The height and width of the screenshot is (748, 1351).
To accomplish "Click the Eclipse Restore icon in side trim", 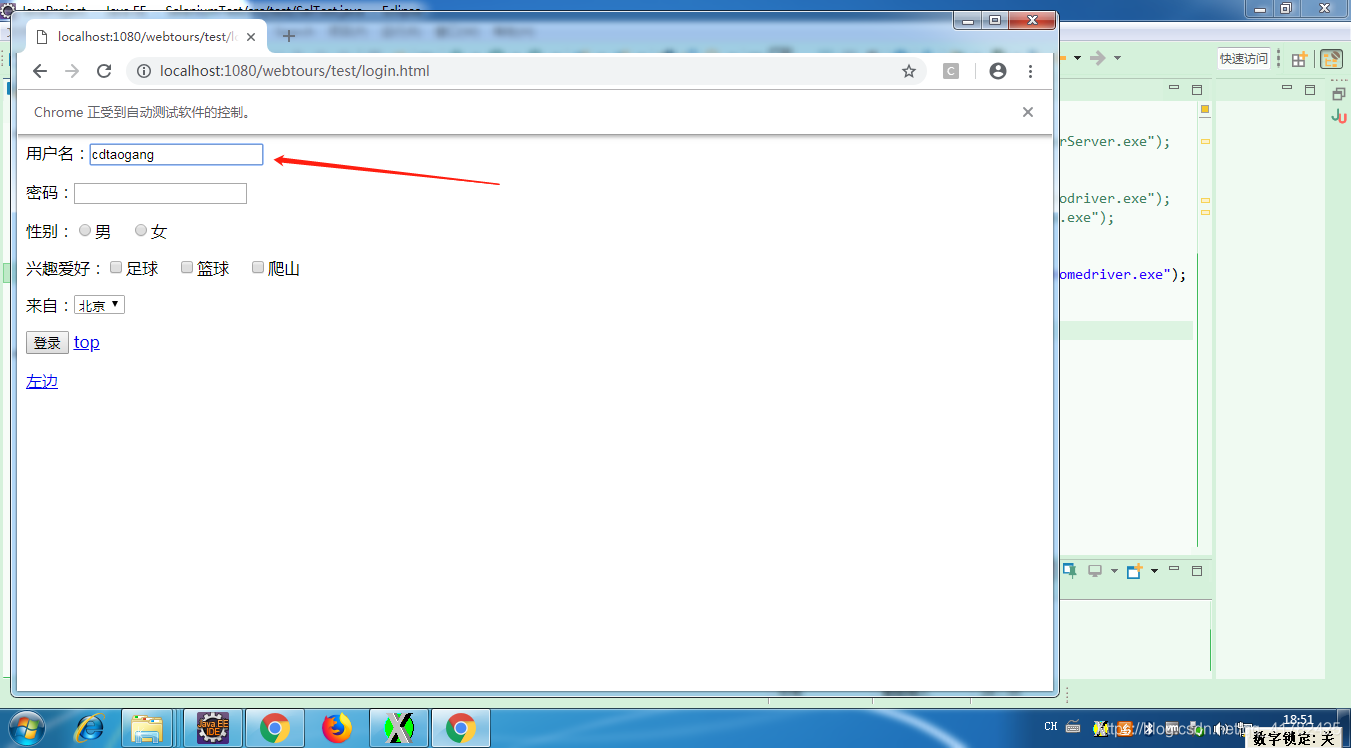I will tap(1339, 94).
